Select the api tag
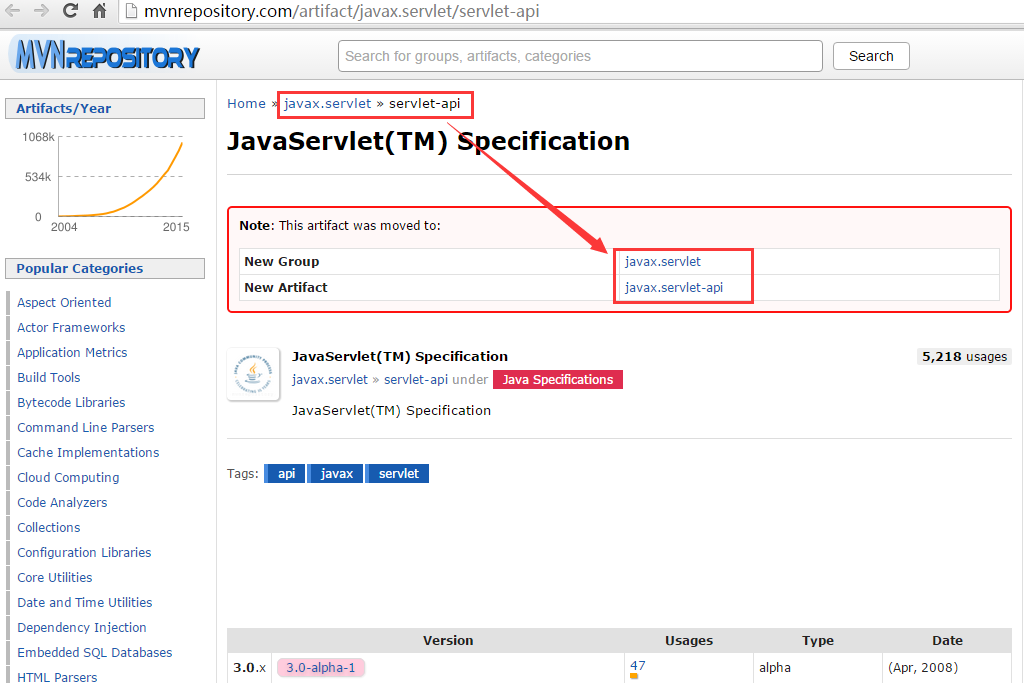Viewport: 1024px width, 683px height. pyautogui.click(x=284, y=473)
